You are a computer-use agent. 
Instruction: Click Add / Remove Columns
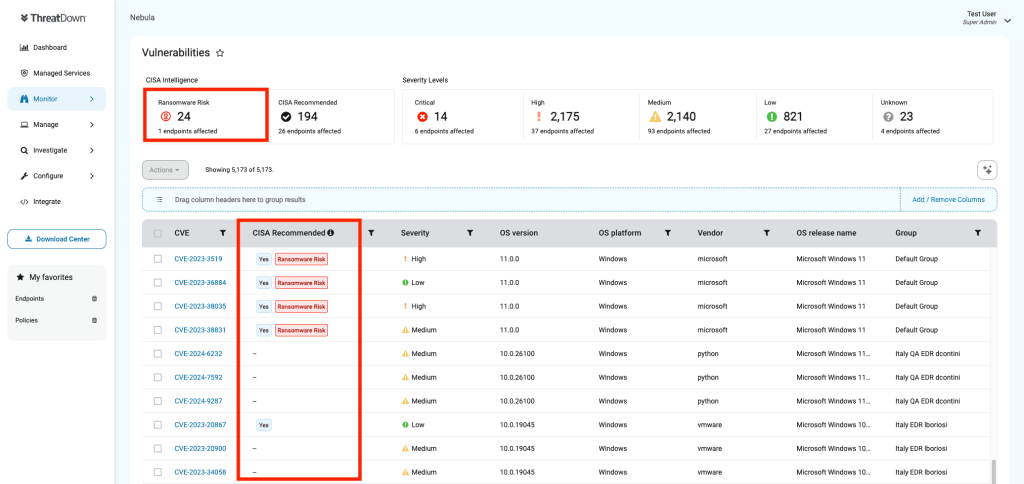pyautogui.click(x=948, y=200)
